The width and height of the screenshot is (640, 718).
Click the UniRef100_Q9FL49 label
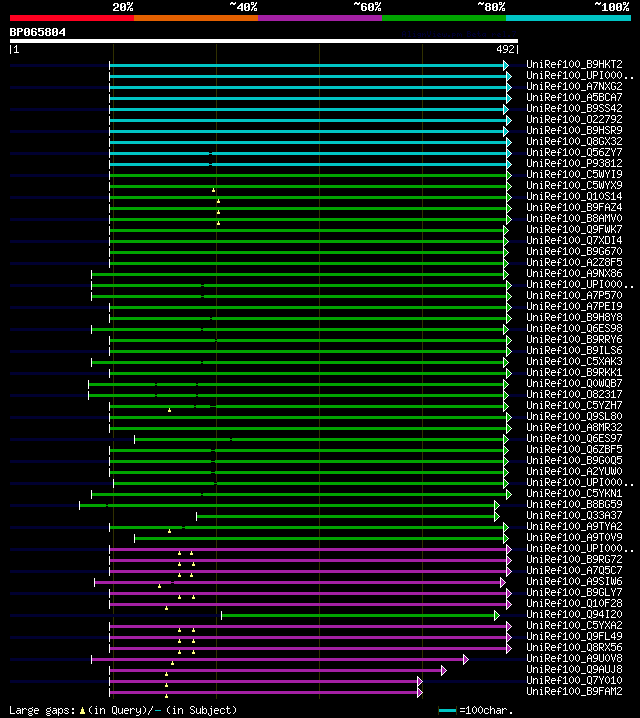574,636
